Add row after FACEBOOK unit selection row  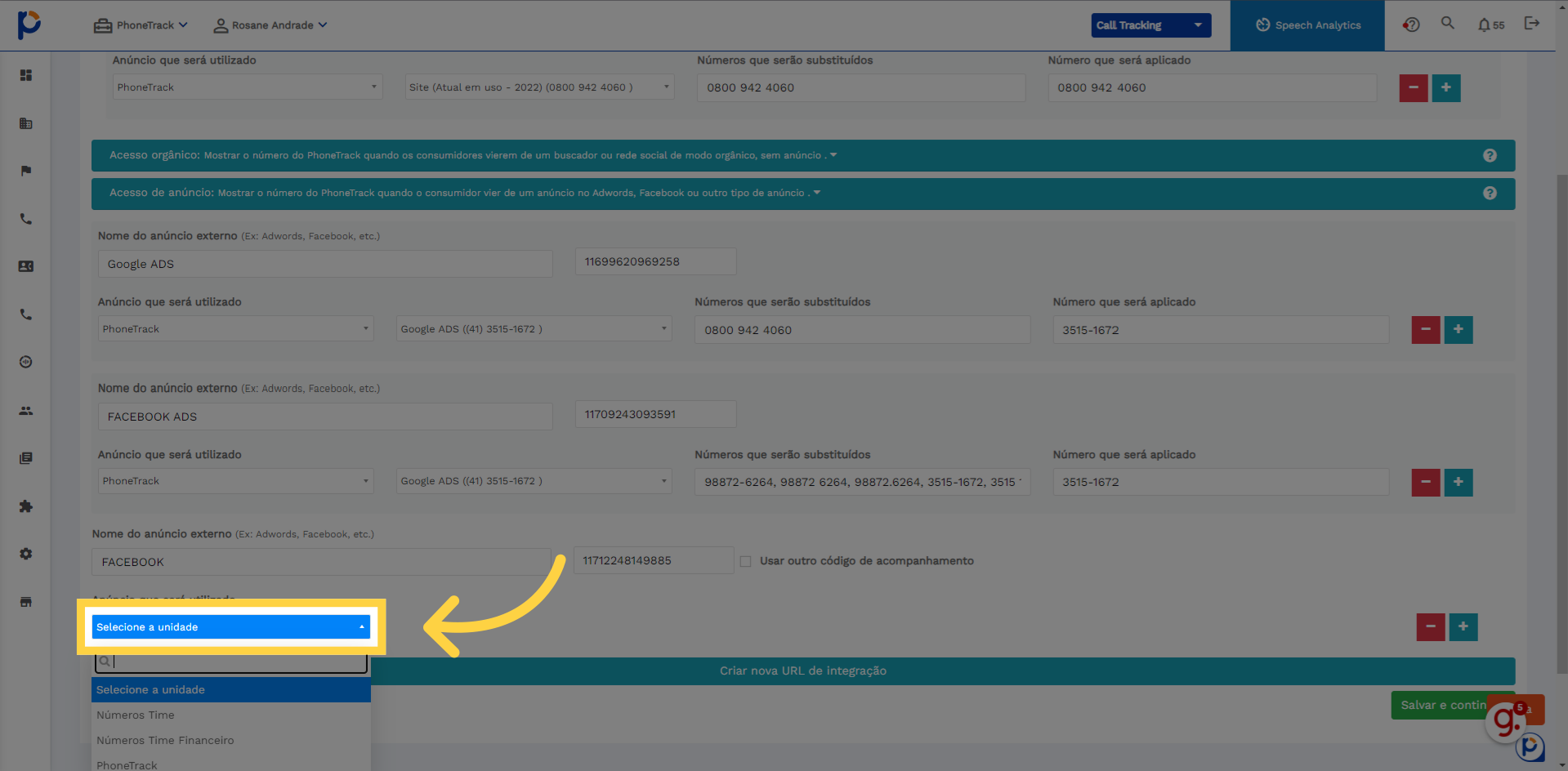tap(1463, 627)
